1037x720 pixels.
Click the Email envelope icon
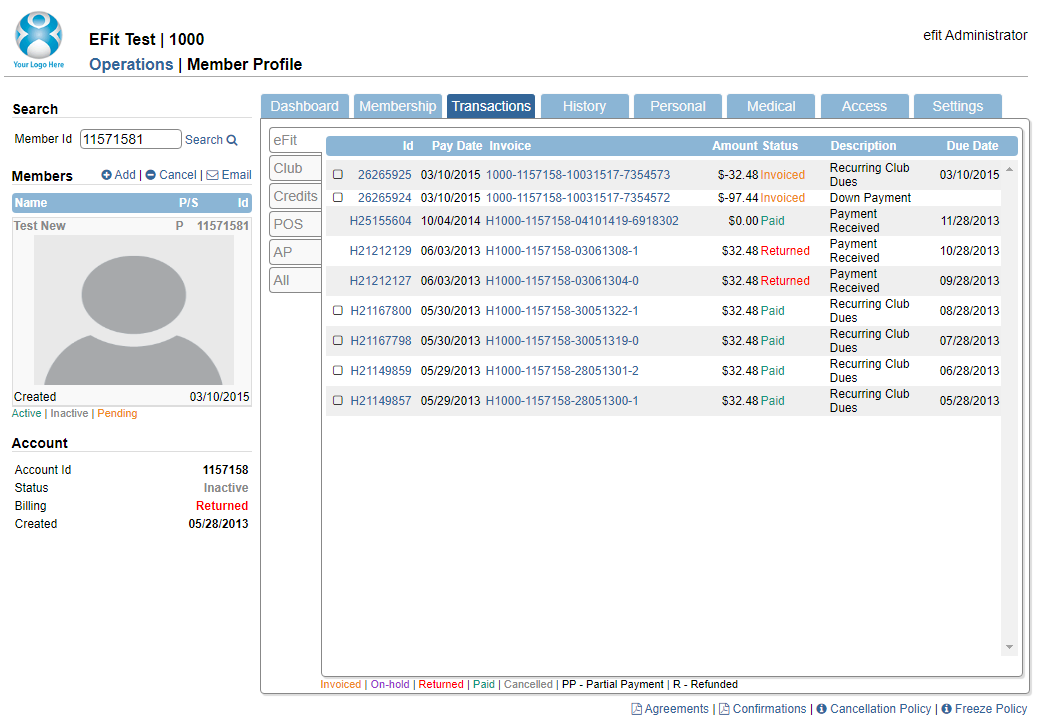coord(212,175)
